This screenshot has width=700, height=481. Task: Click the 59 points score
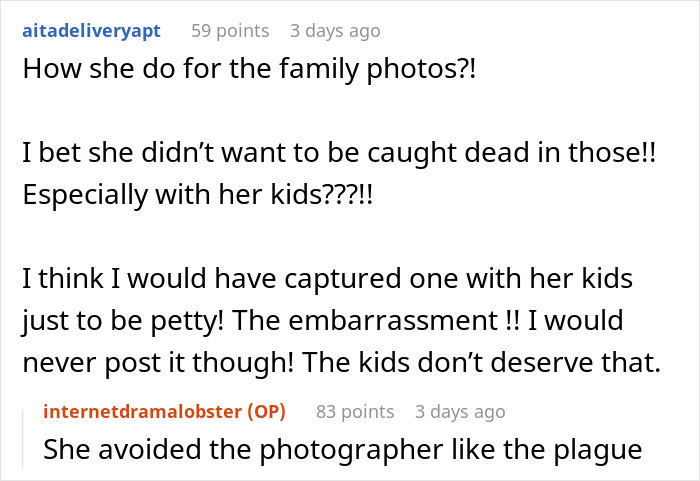tap(230, 31)
